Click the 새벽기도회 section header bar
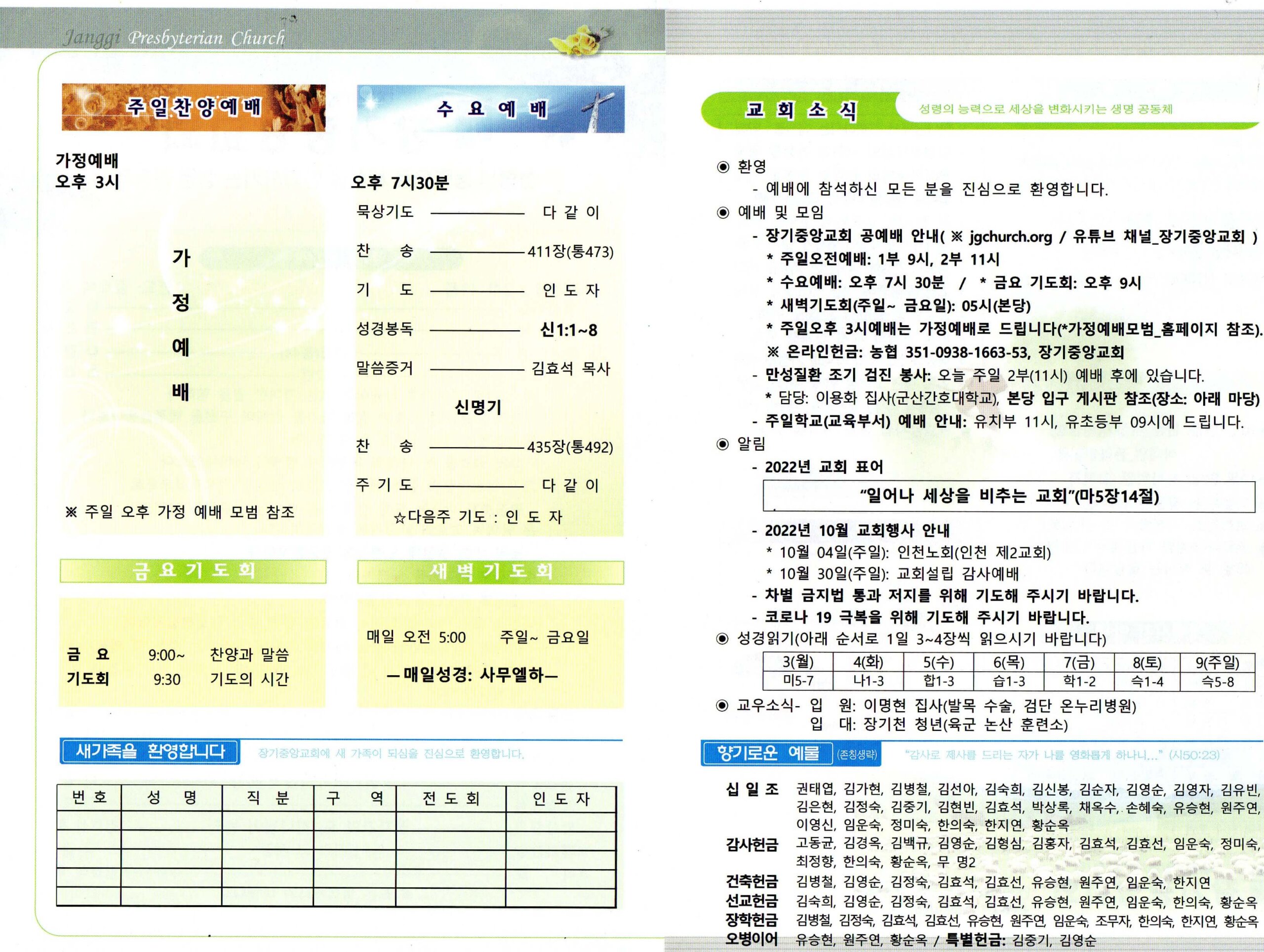Screen dimensions: 1264x952 click(x=490, y=571)
